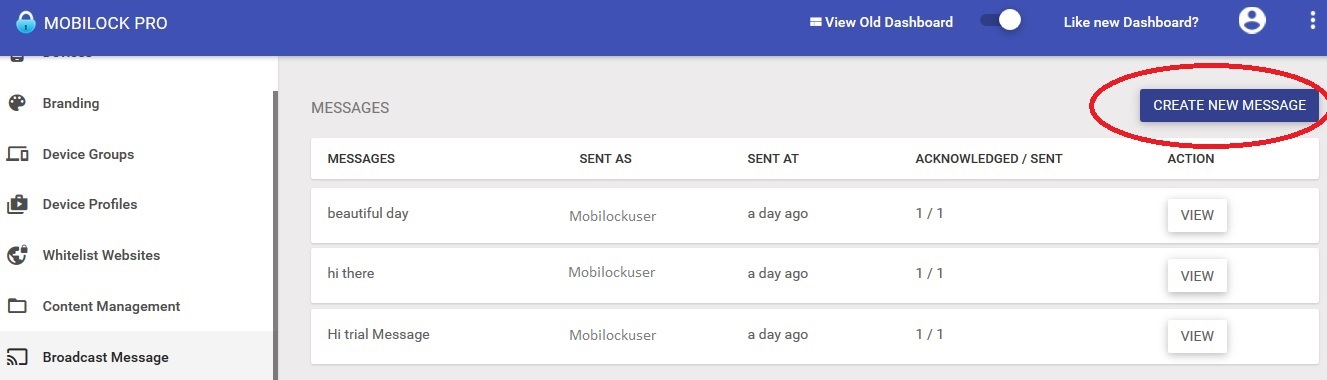The height and width of the screenshot is (380, 1327).
Task: View the 'beautiful day' message
Action: click(1197, 215)
